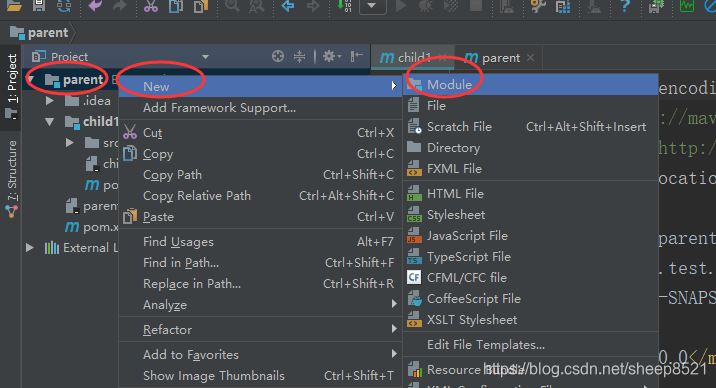Image resolution: width=716 pixels, height=388 pixels.
Task: Close the parent editor tab
Action: click(530, 58)
